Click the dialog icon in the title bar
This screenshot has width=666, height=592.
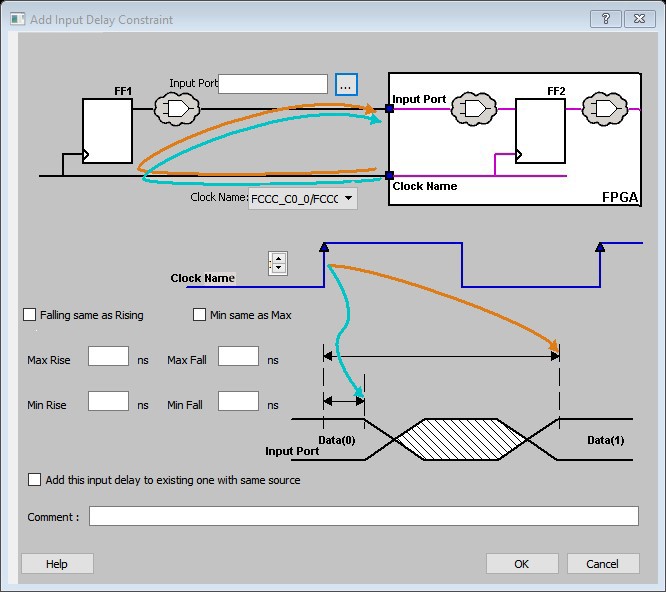pos(16,19)
